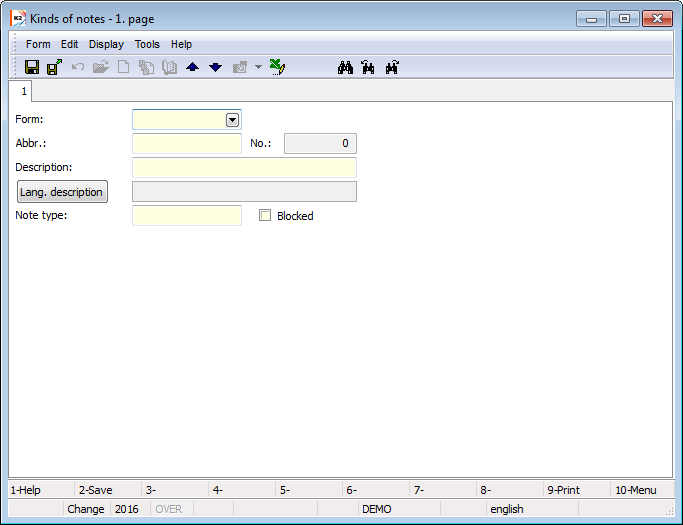Open the Form menu
The width and height of the screenshot is (683, 525).
[x=38, y=44]
